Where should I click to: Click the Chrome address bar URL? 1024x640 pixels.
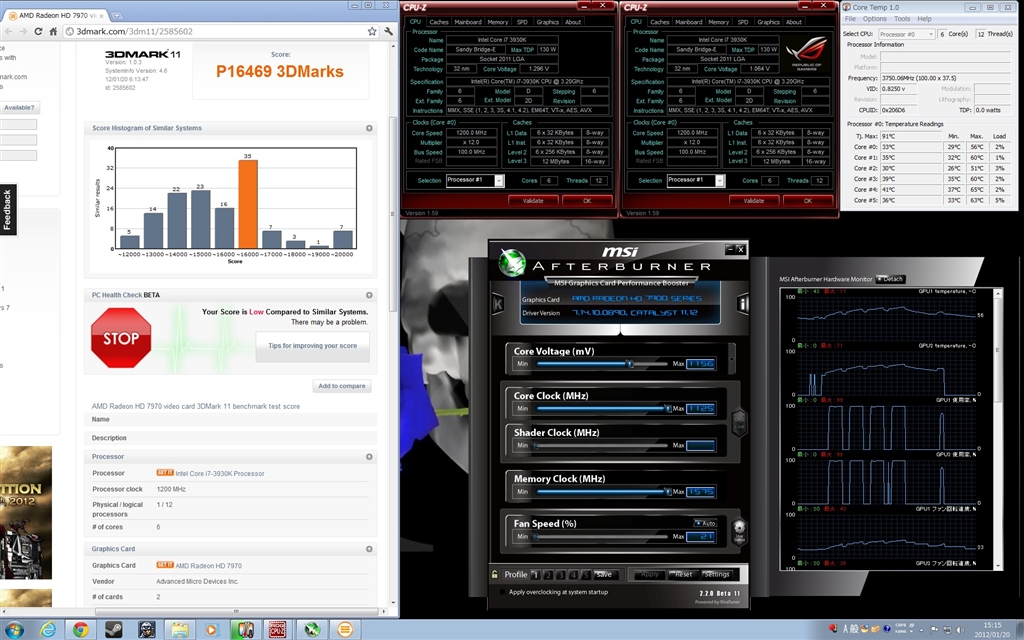tap(134, 31)
